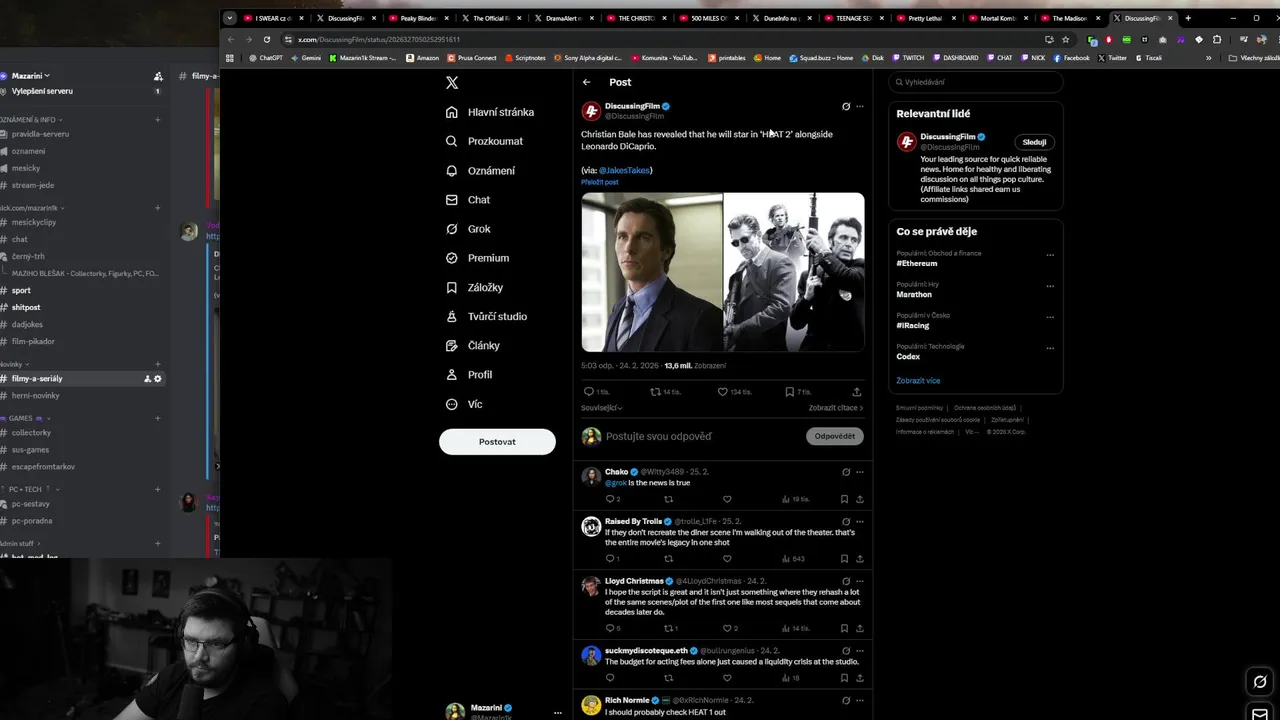The width and height of the screenshot is (1280, 720).
Task: Open ChatGPT bookmark
Action: (265, 58)
